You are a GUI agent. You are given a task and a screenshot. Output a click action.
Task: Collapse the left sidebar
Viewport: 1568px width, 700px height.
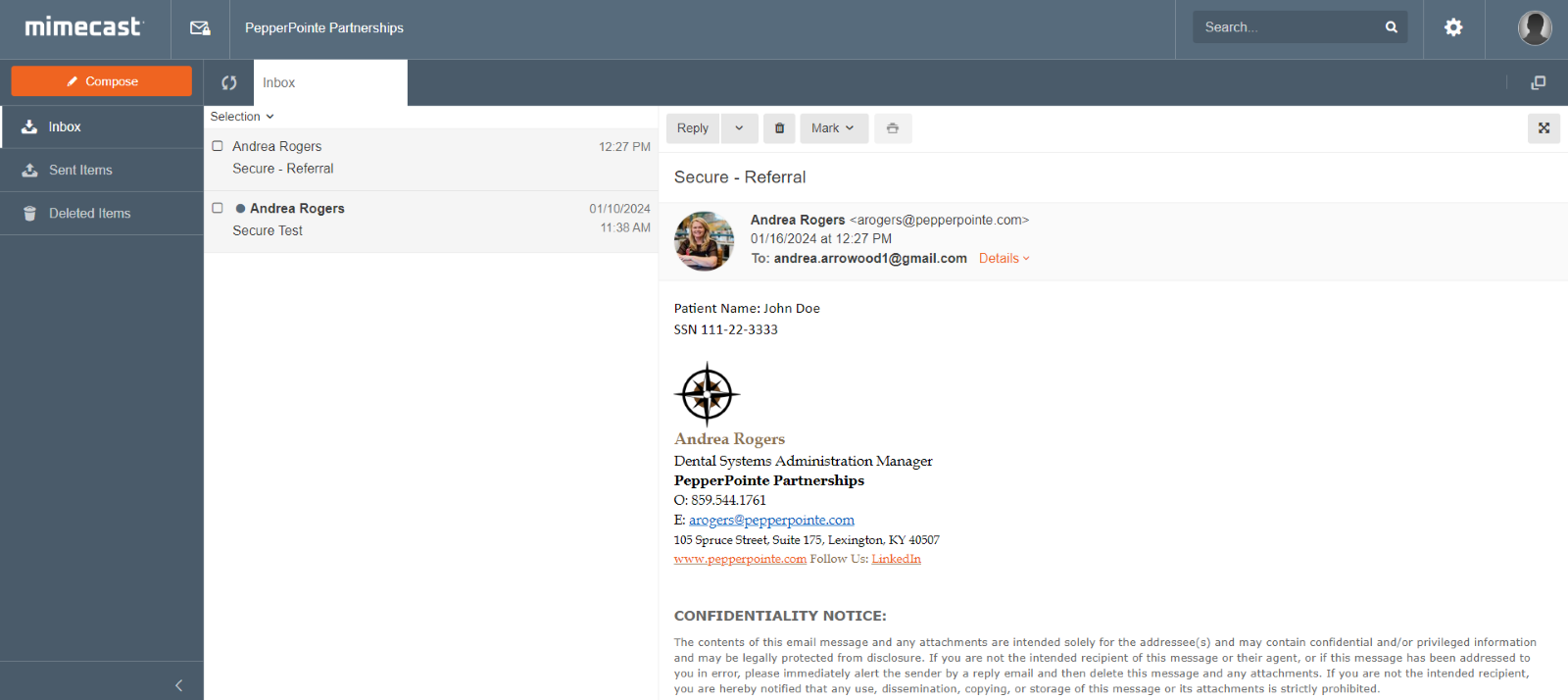(x=178, y=685)
